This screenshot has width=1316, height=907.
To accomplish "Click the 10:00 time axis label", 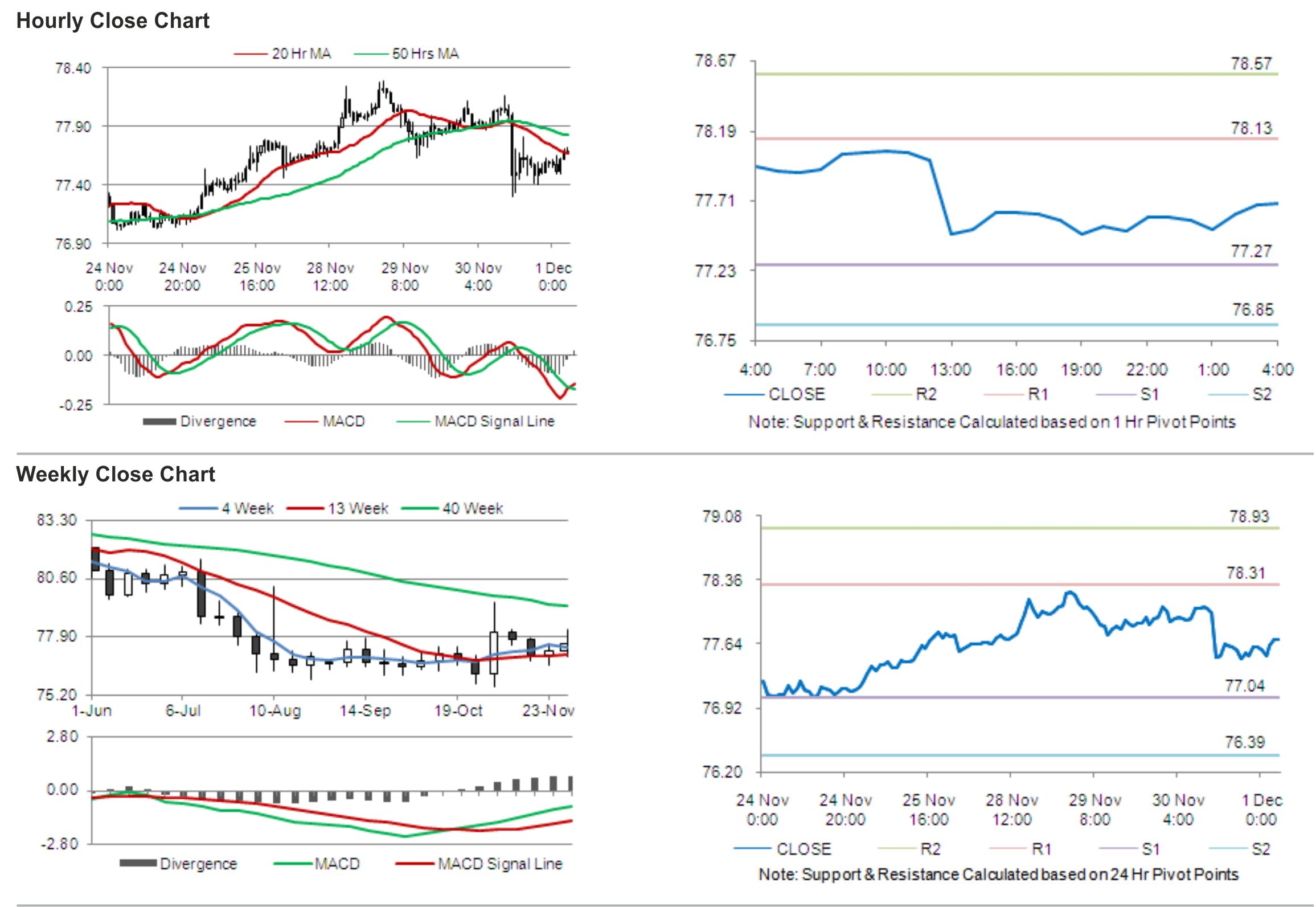I will [885, 370].
